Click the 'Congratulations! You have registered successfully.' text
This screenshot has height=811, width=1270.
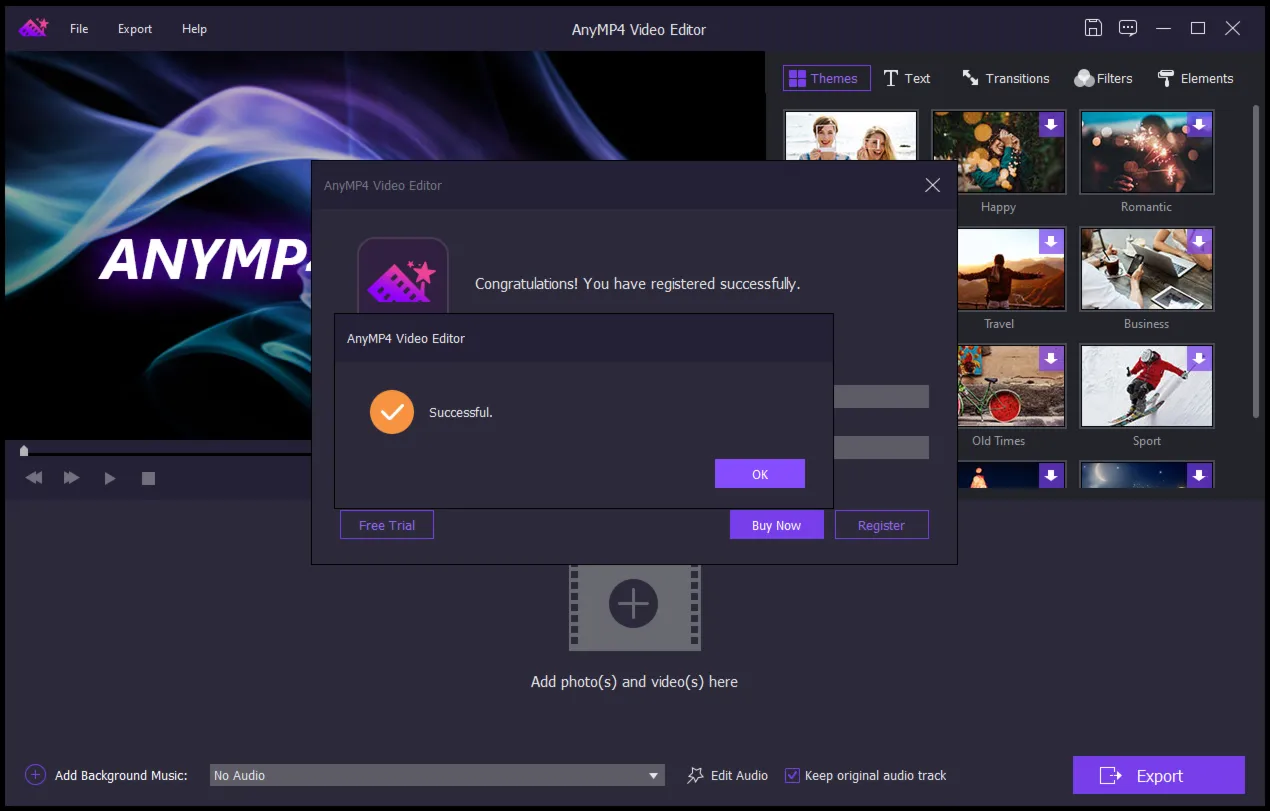[x=637, y=284]
